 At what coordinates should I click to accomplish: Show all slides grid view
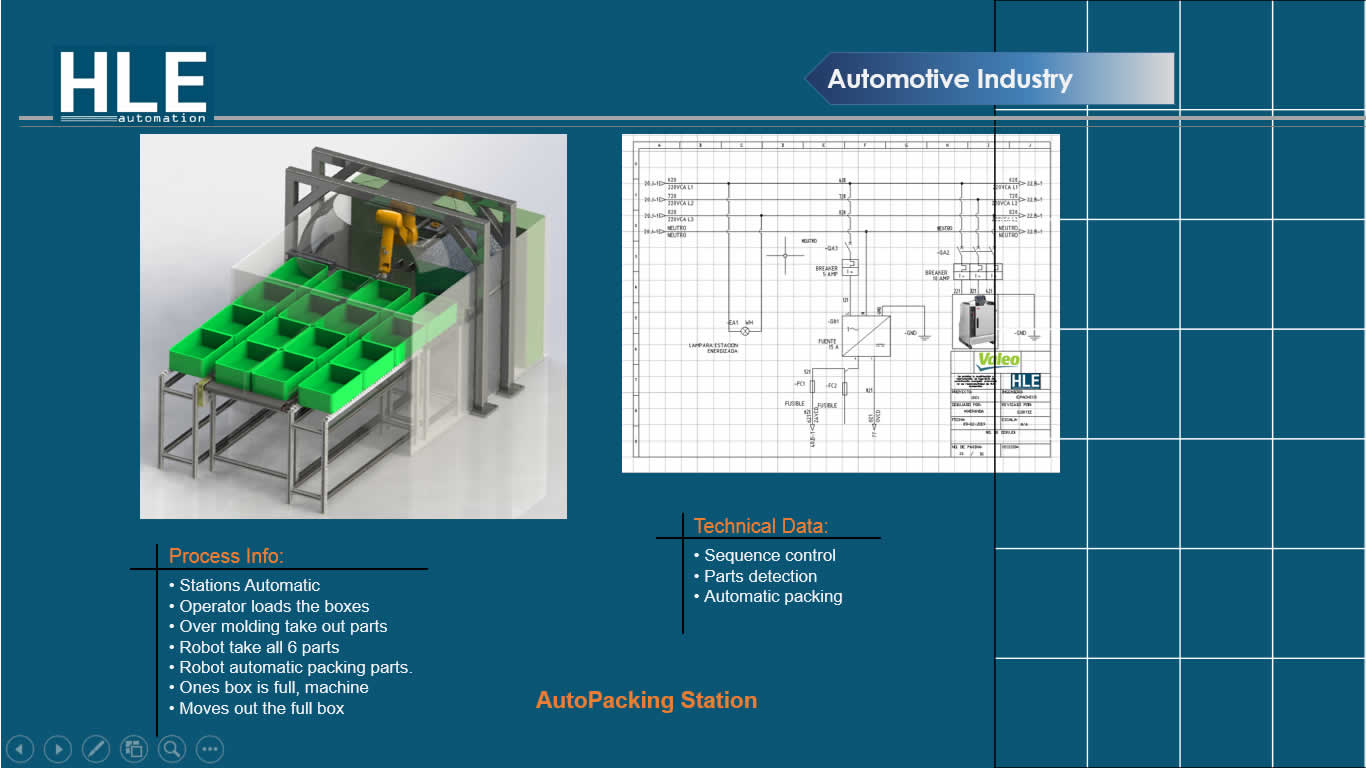tap(134, 748)
